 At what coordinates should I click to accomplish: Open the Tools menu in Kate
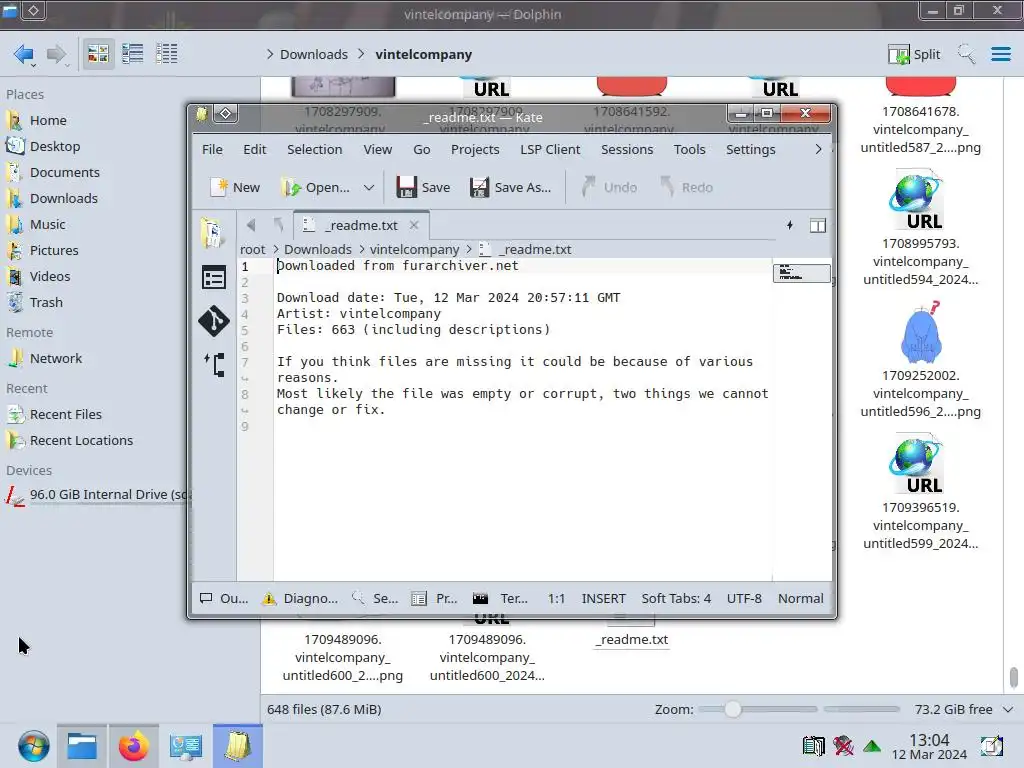(690, 150)
